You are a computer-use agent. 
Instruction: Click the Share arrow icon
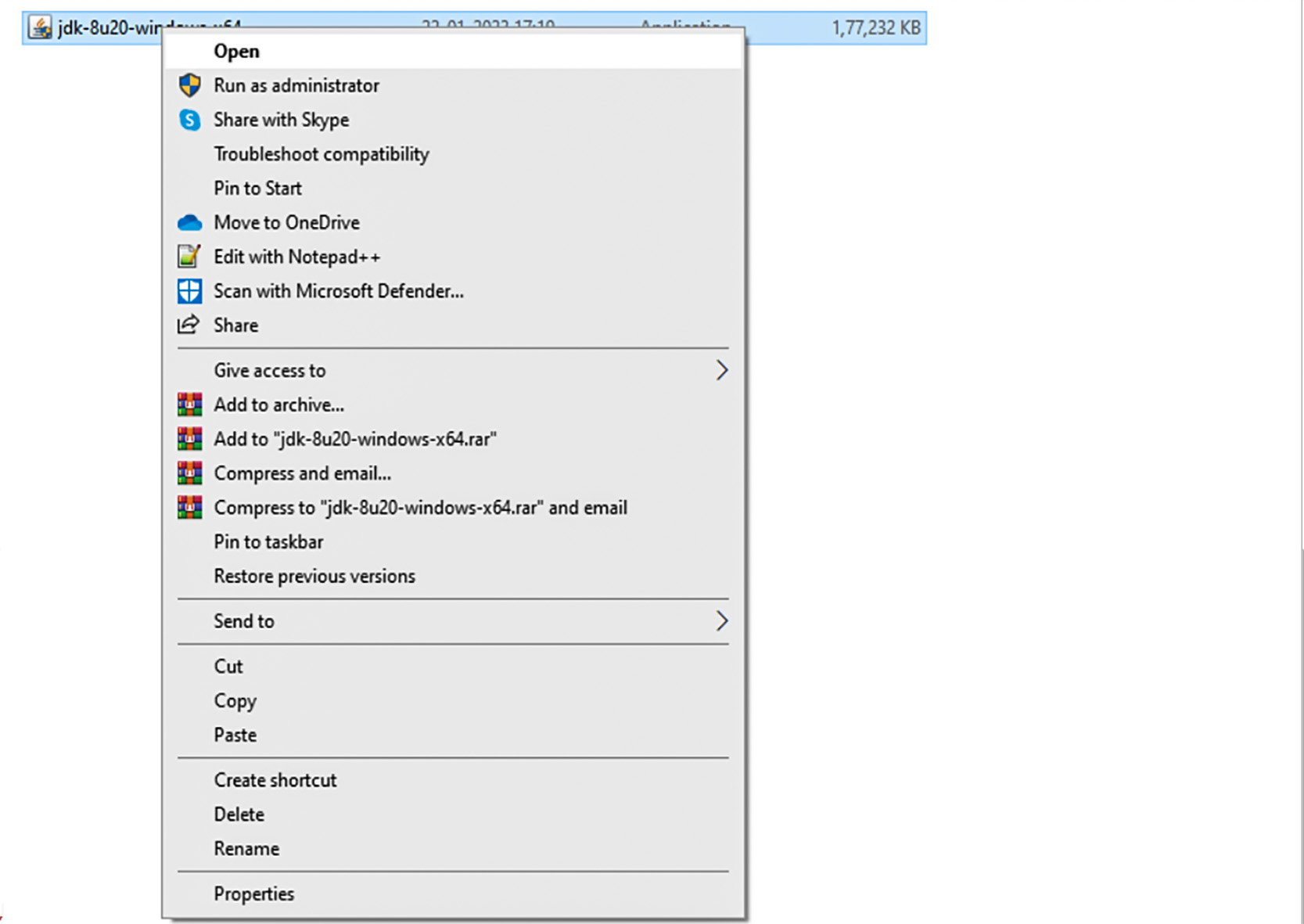[x=189, y=325]
